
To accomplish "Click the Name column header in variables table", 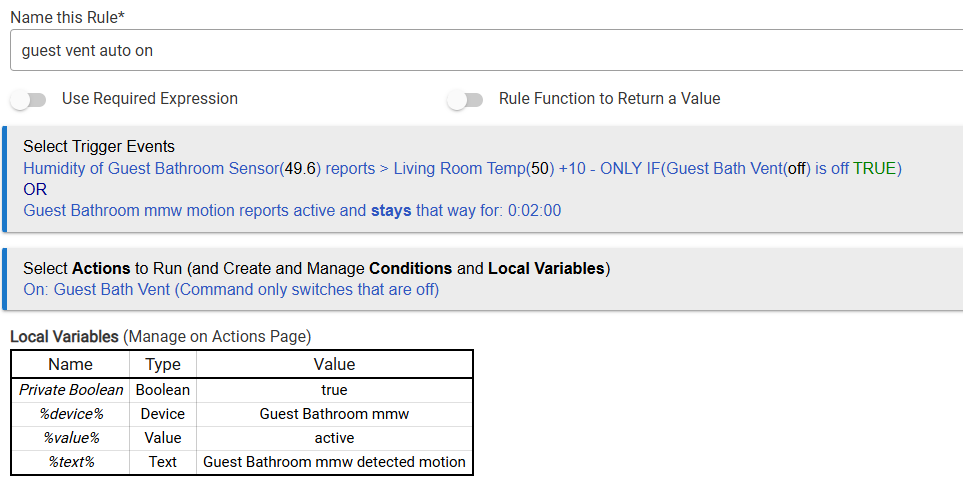I will pyautogui.click(x=70, y=364).
